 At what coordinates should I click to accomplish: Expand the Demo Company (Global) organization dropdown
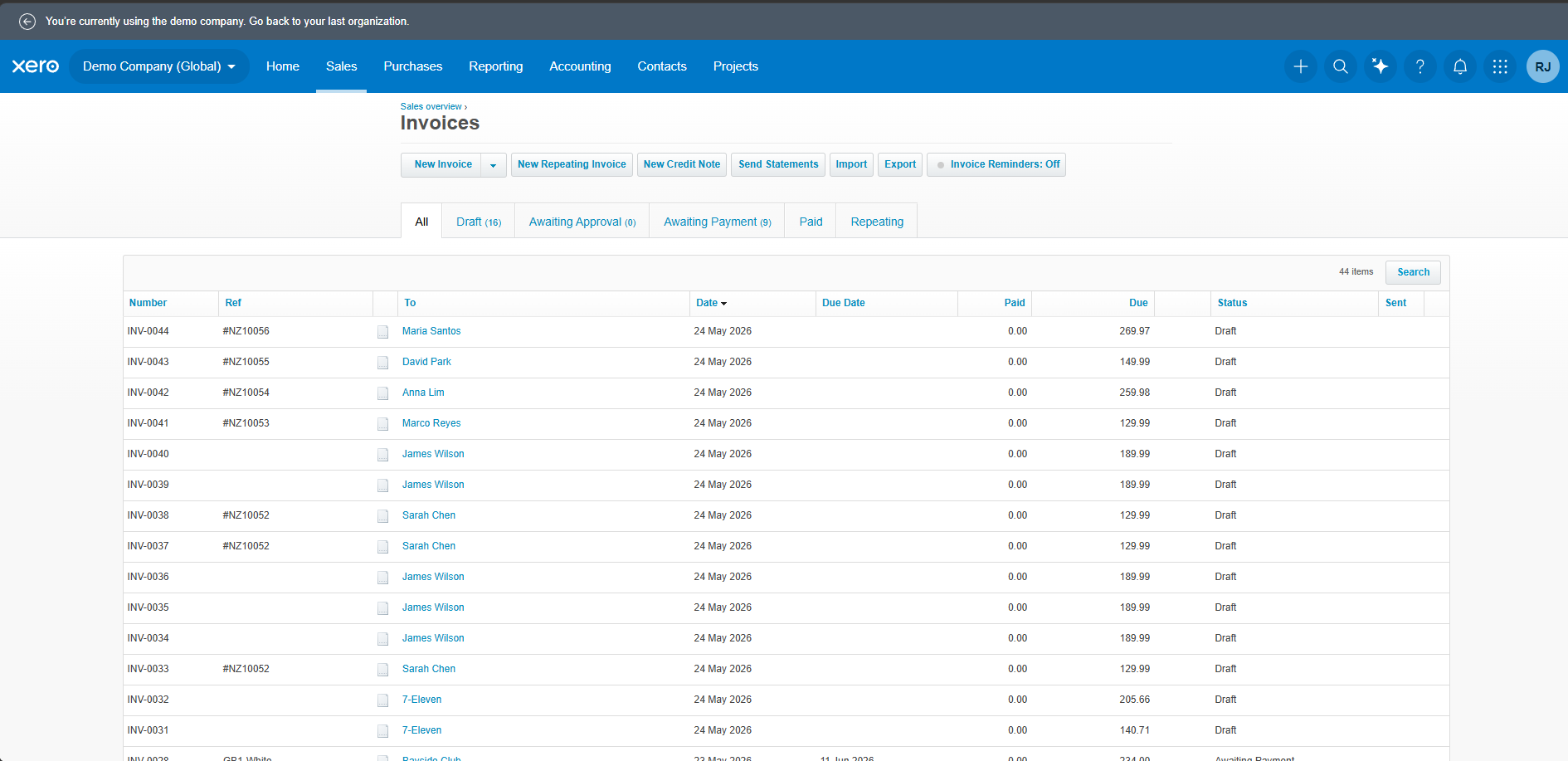click(158, 66)
